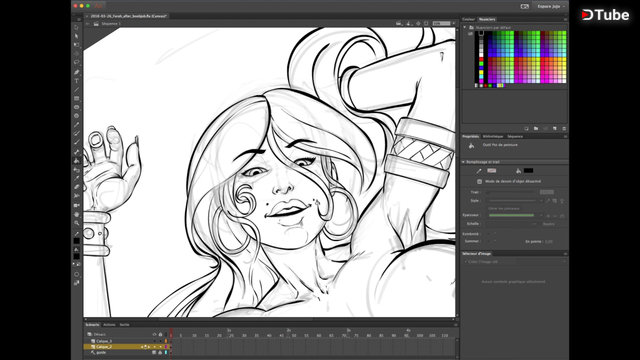Select the guide layer
The width and height of the screenshot is (640, 360).
[101, 353]
